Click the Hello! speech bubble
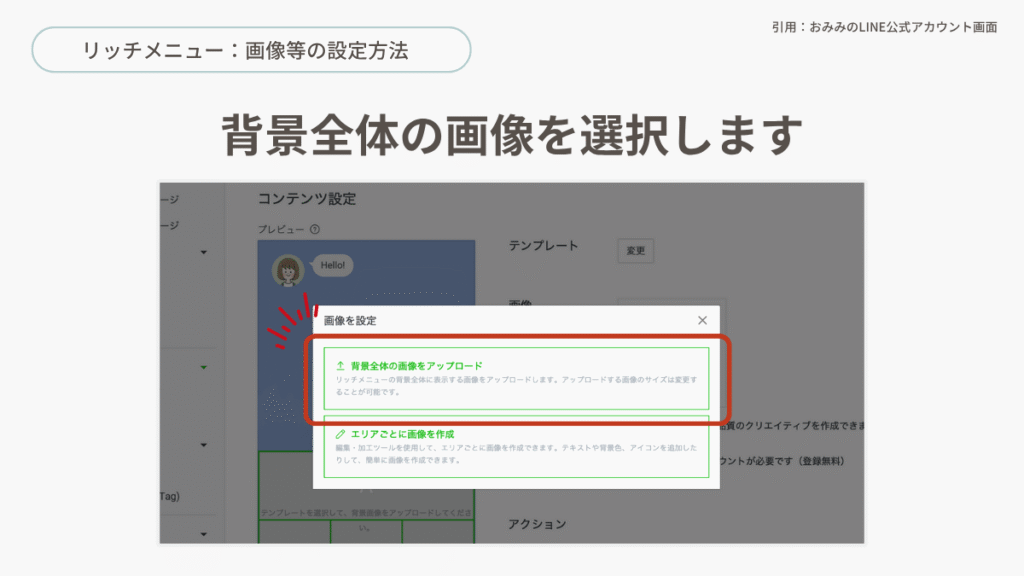 (x=333, y=266)
